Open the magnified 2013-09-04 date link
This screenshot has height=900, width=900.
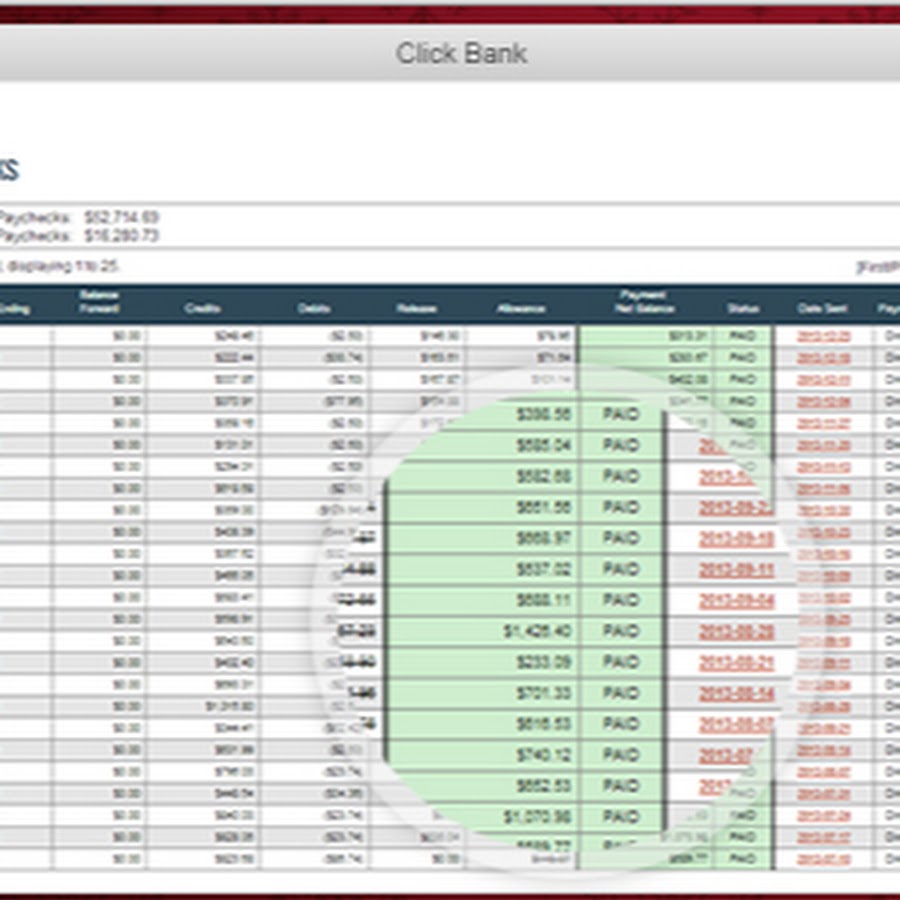click(x=736, y=600)
